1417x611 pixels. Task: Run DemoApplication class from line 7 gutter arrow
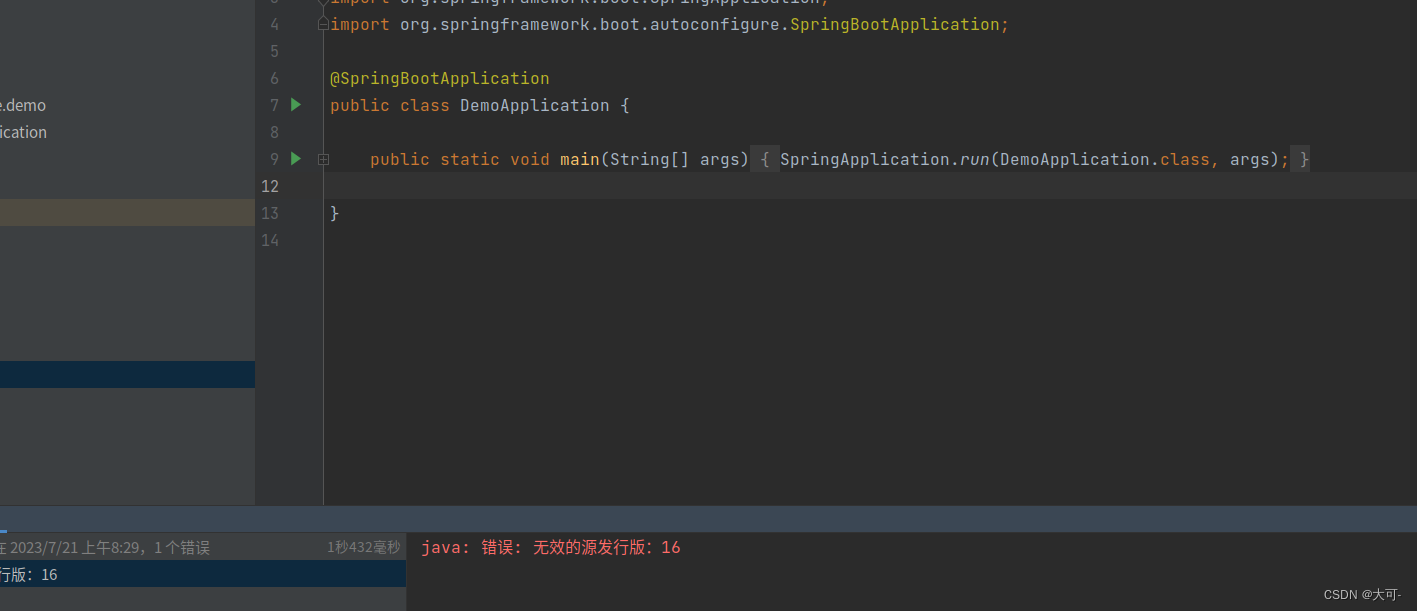pyautogui.click(x=295, y=104)
